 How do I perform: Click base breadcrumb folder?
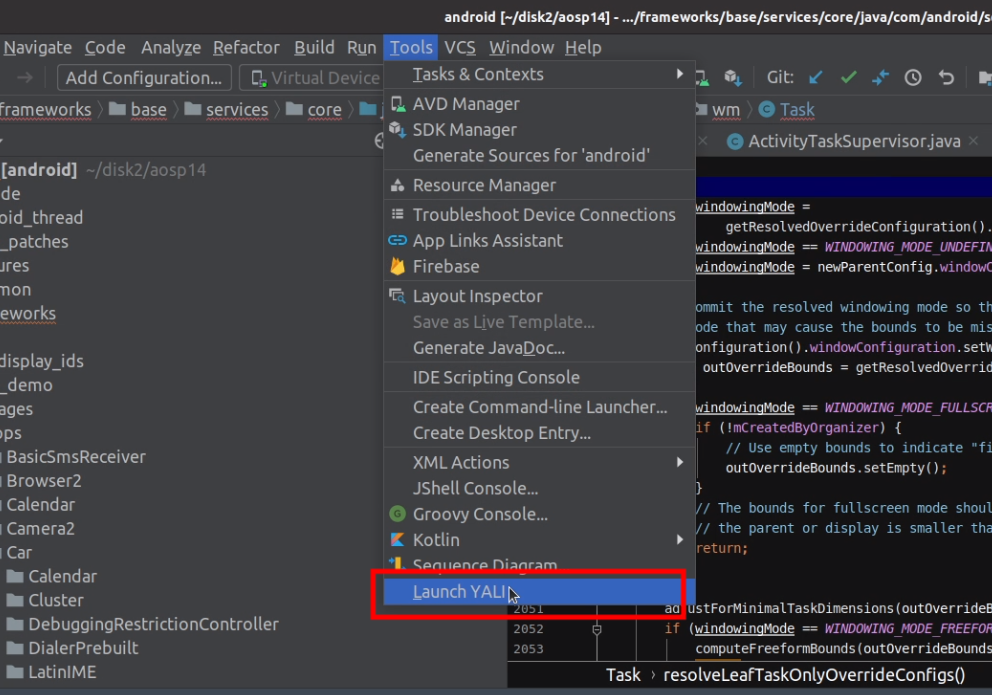click(x=138, y=109)
